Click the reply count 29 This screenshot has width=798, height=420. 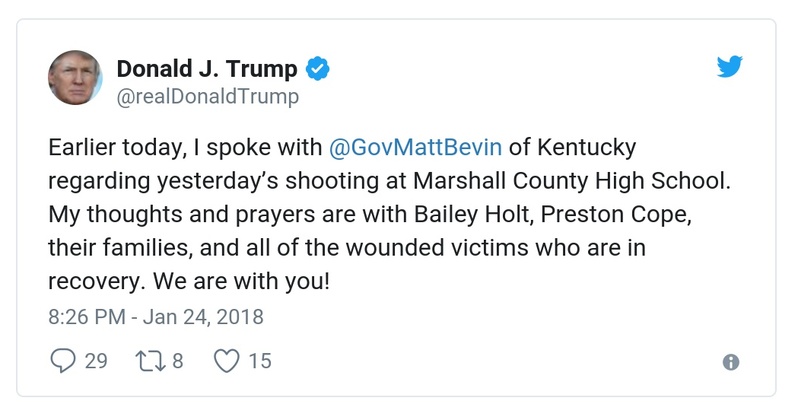(x=96, y=361)
